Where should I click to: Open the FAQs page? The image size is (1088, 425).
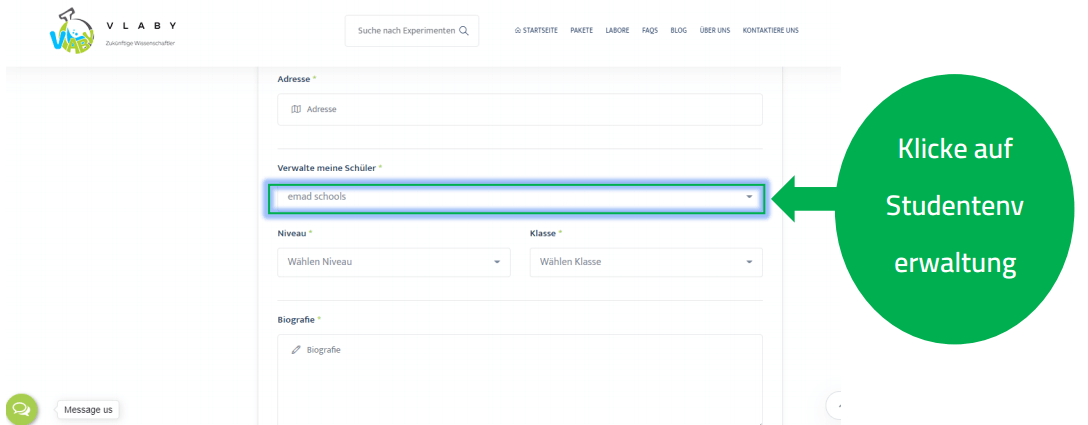pyautogui.click(x=649, y=30)
